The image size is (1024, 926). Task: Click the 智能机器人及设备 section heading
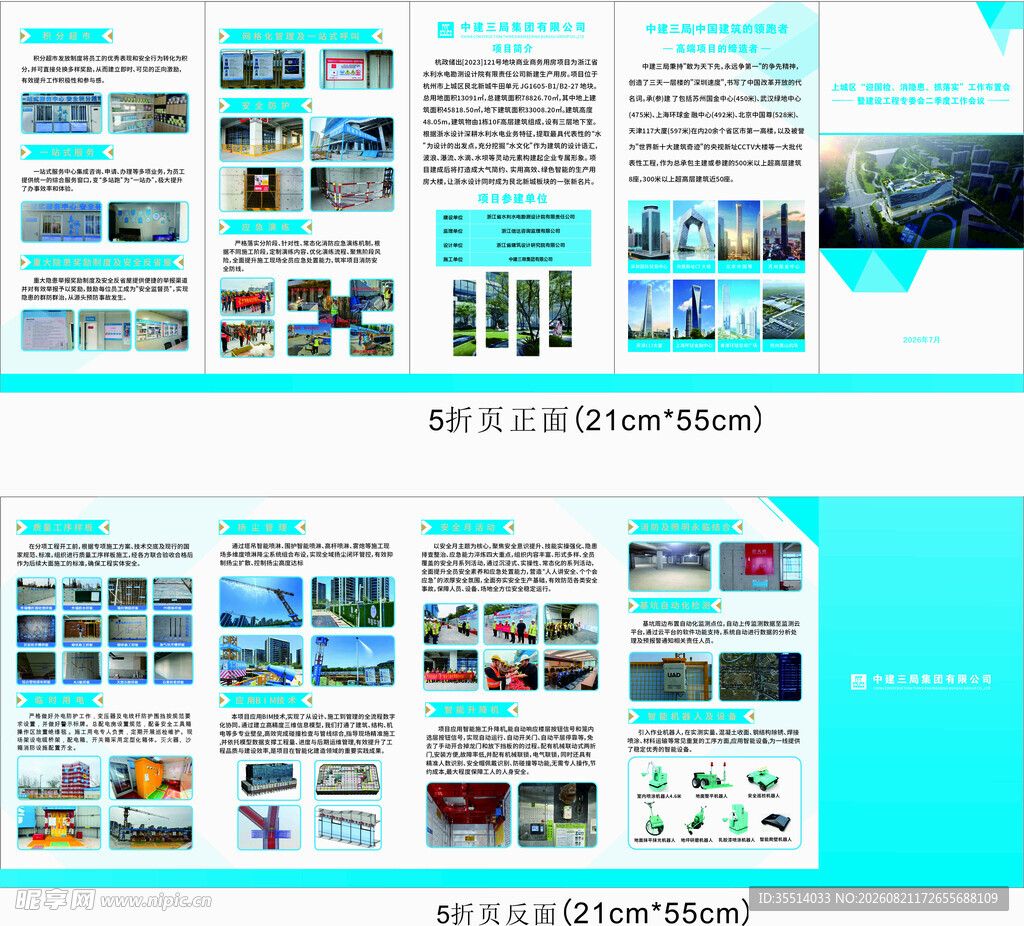pyautogui.click(x=692, y=716)
